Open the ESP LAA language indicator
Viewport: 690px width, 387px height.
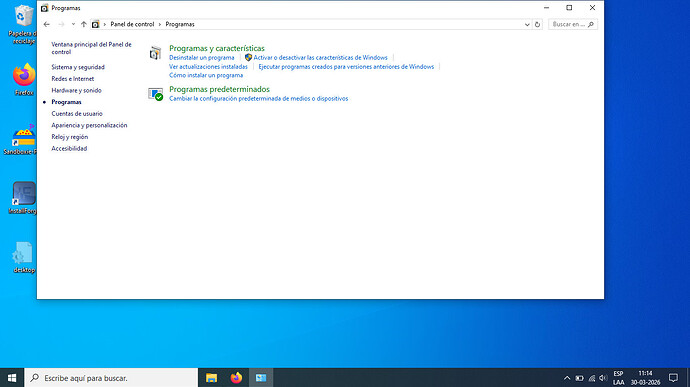coord(618,378)
